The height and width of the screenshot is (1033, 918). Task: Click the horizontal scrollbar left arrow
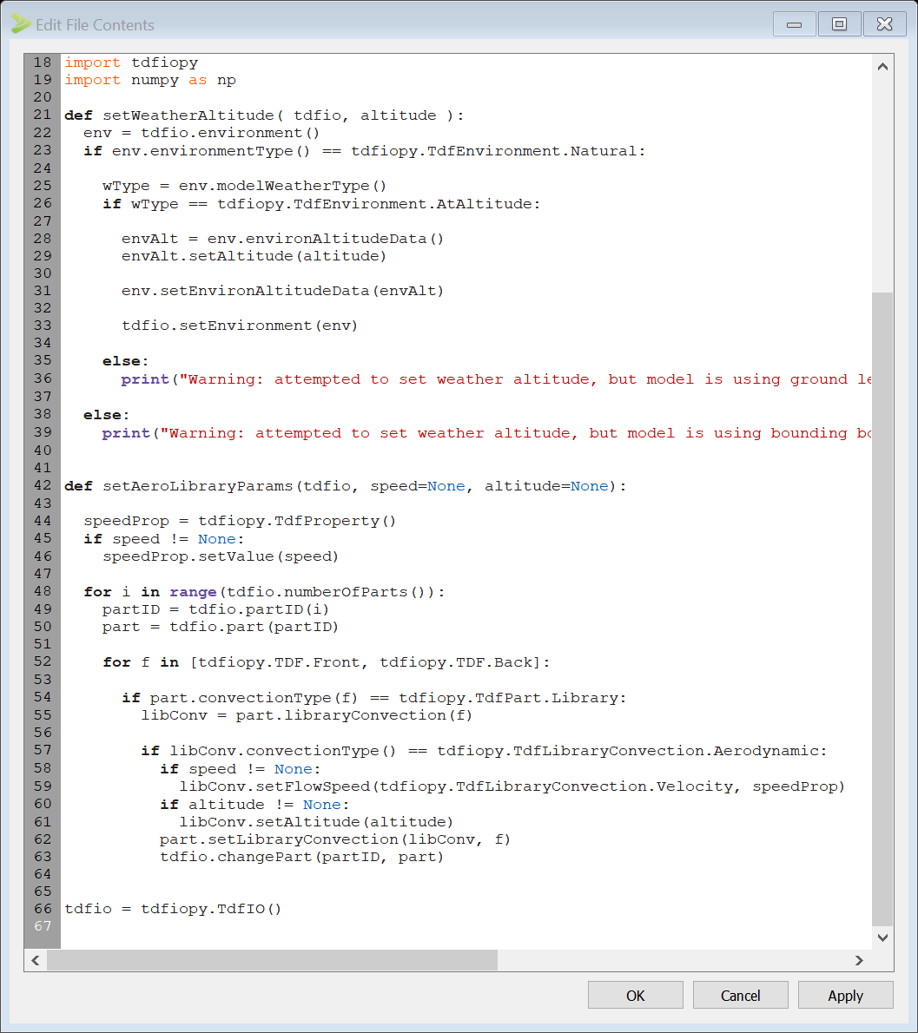click(36, 960)
